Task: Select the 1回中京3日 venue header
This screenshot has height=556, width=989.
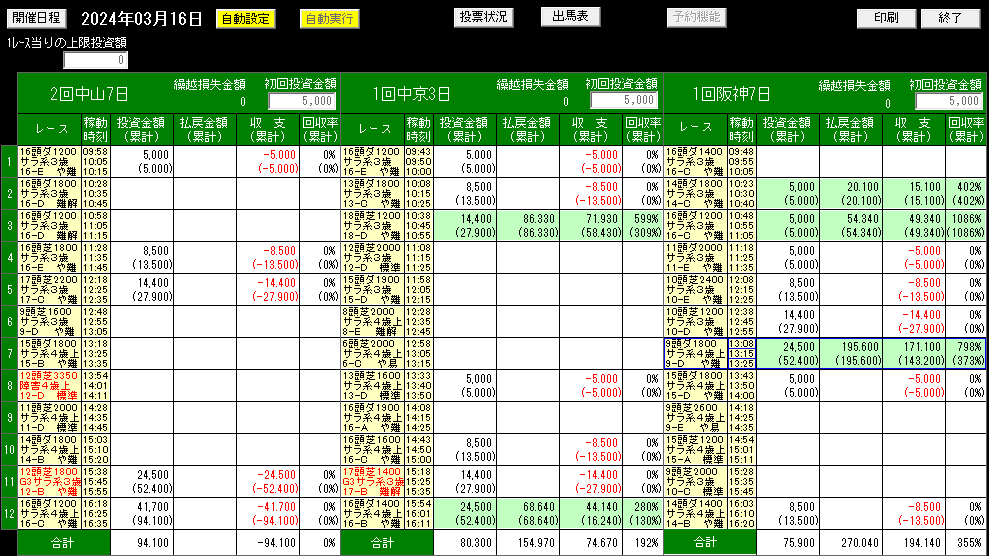Action: coord(412,94)
